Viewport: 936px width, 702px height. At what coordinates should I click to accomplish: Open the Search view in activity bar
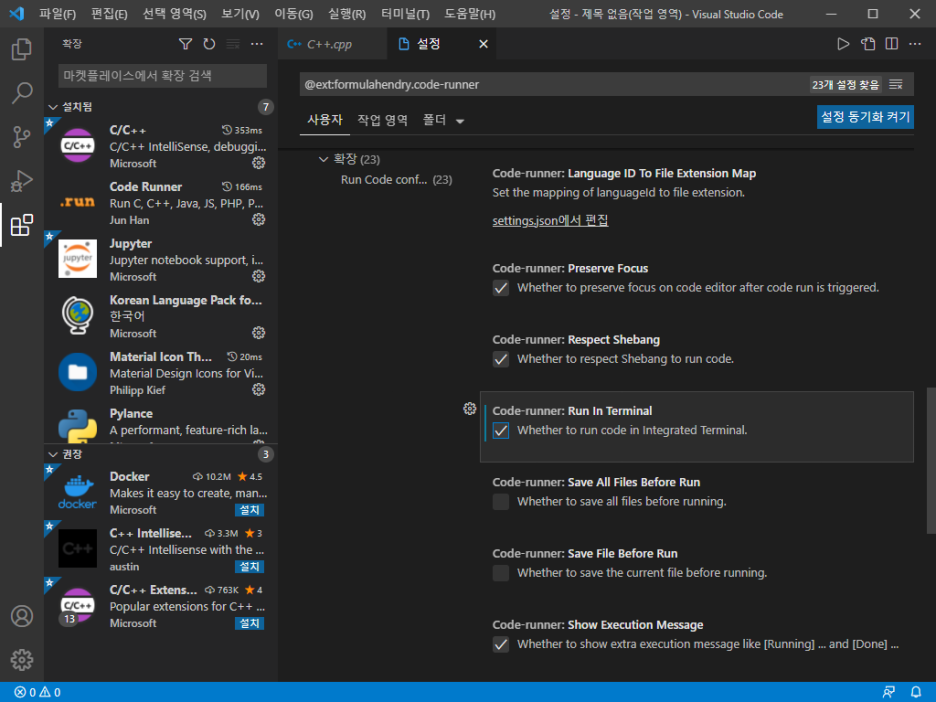pyautogui.click(x=21, y=93)
